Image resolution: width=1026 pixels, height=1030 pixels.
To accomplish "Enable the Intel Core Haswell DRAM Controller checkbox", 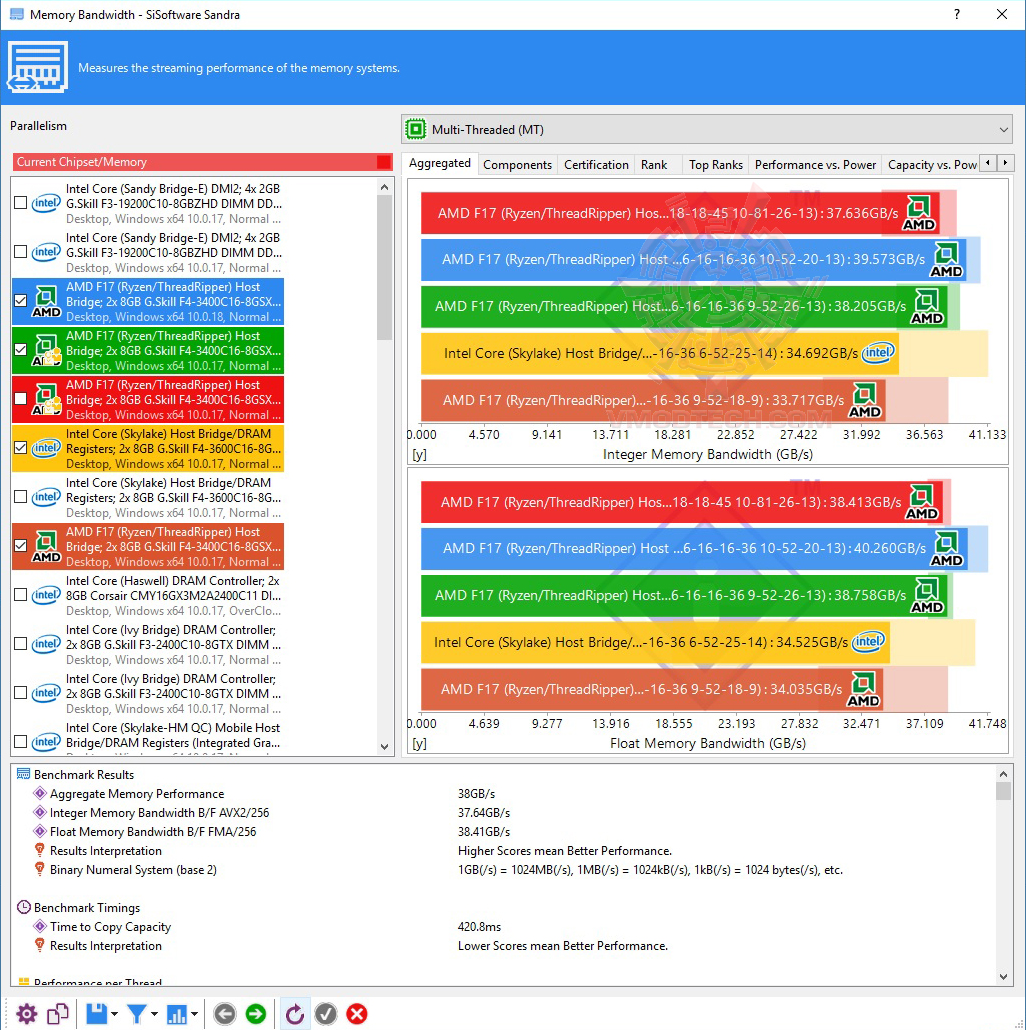I will (x=20, y=594).
